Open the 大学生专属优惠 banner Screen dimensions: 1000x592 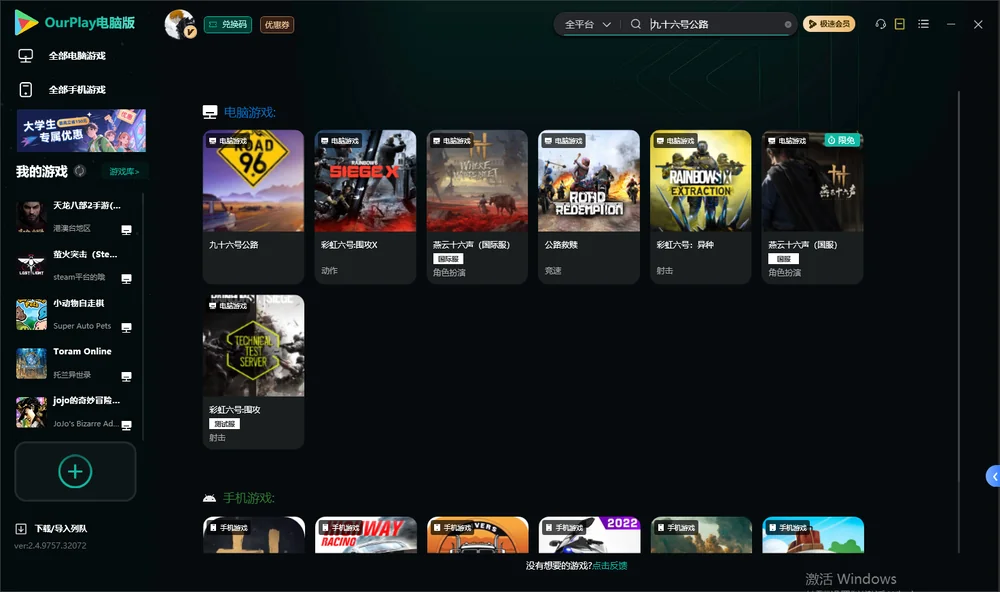pyautogui.click(x=81, y=130)
